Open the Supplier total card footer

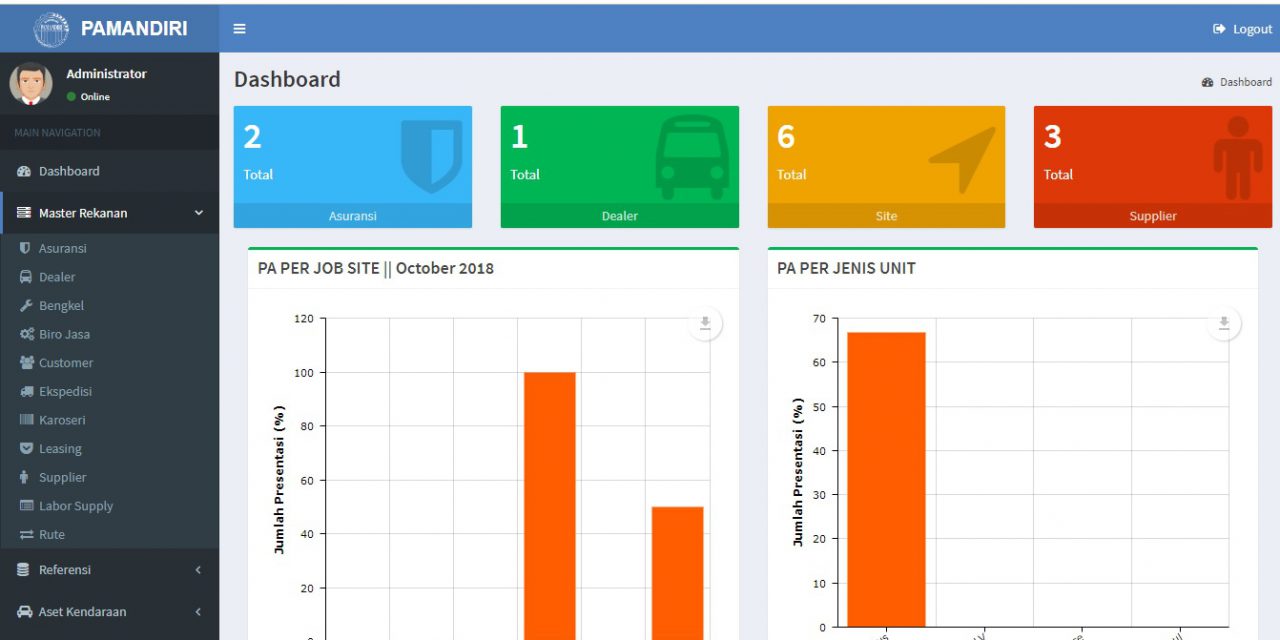tap(1152, 216)
